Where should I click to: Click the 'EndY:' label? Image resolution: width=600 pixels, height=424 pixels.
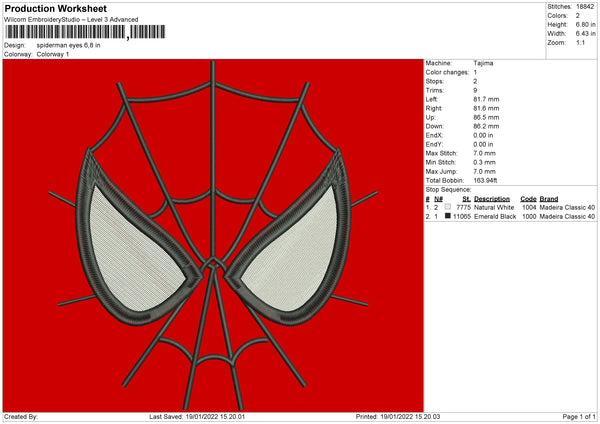click(x=434, y=144)
